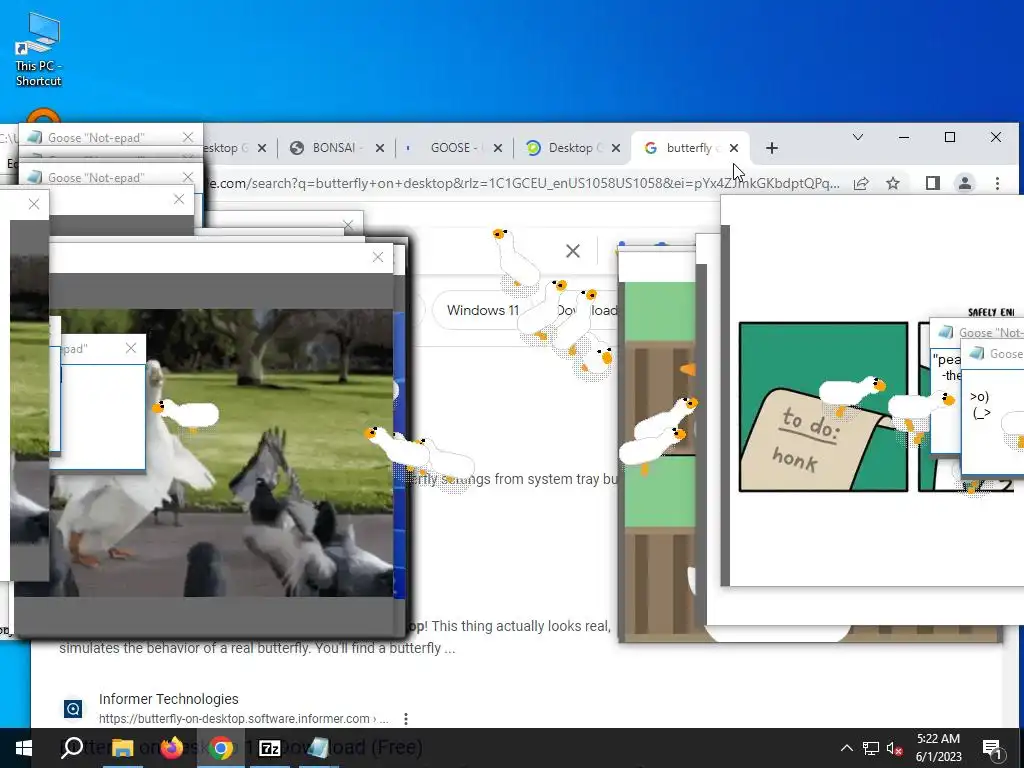Click the Chrome address bar URL
1024x768 pixels.
[x=522, y=184]
